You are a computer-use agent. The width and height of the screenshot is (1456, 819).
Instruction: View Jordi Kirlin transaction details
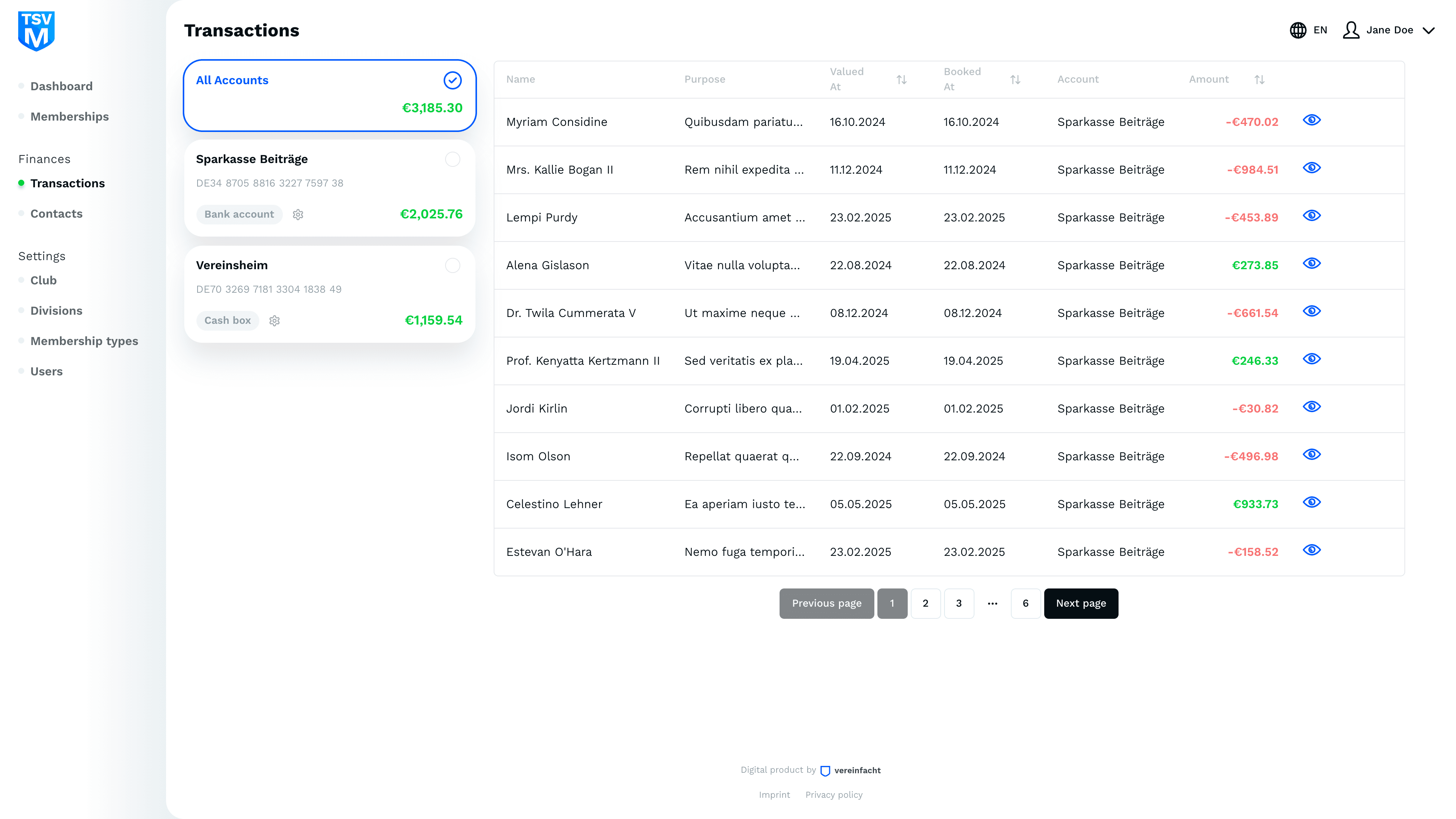[1311, 407]
